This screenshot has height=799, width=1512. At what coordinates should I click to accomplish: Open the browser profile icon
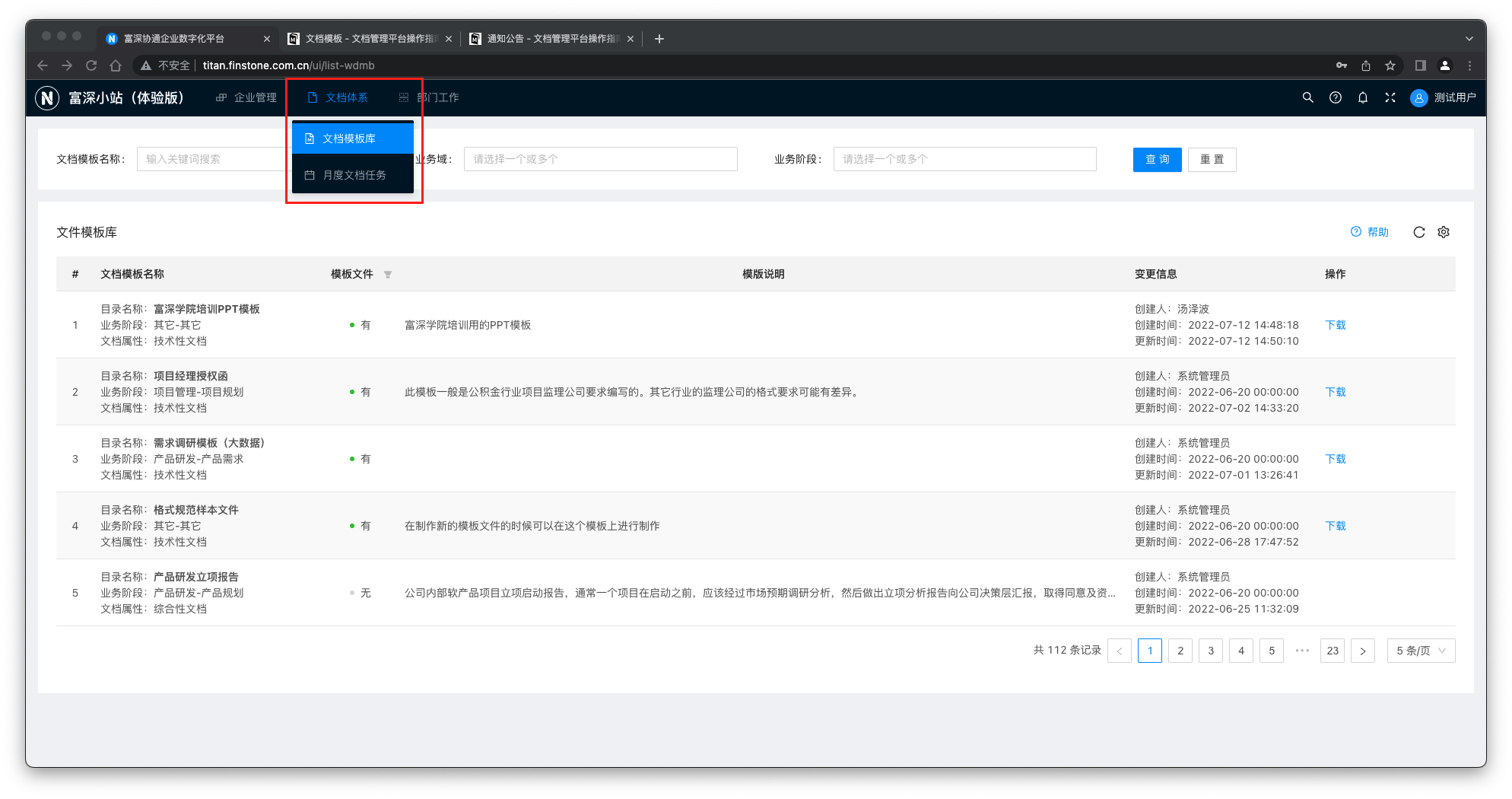(1445, 65)
